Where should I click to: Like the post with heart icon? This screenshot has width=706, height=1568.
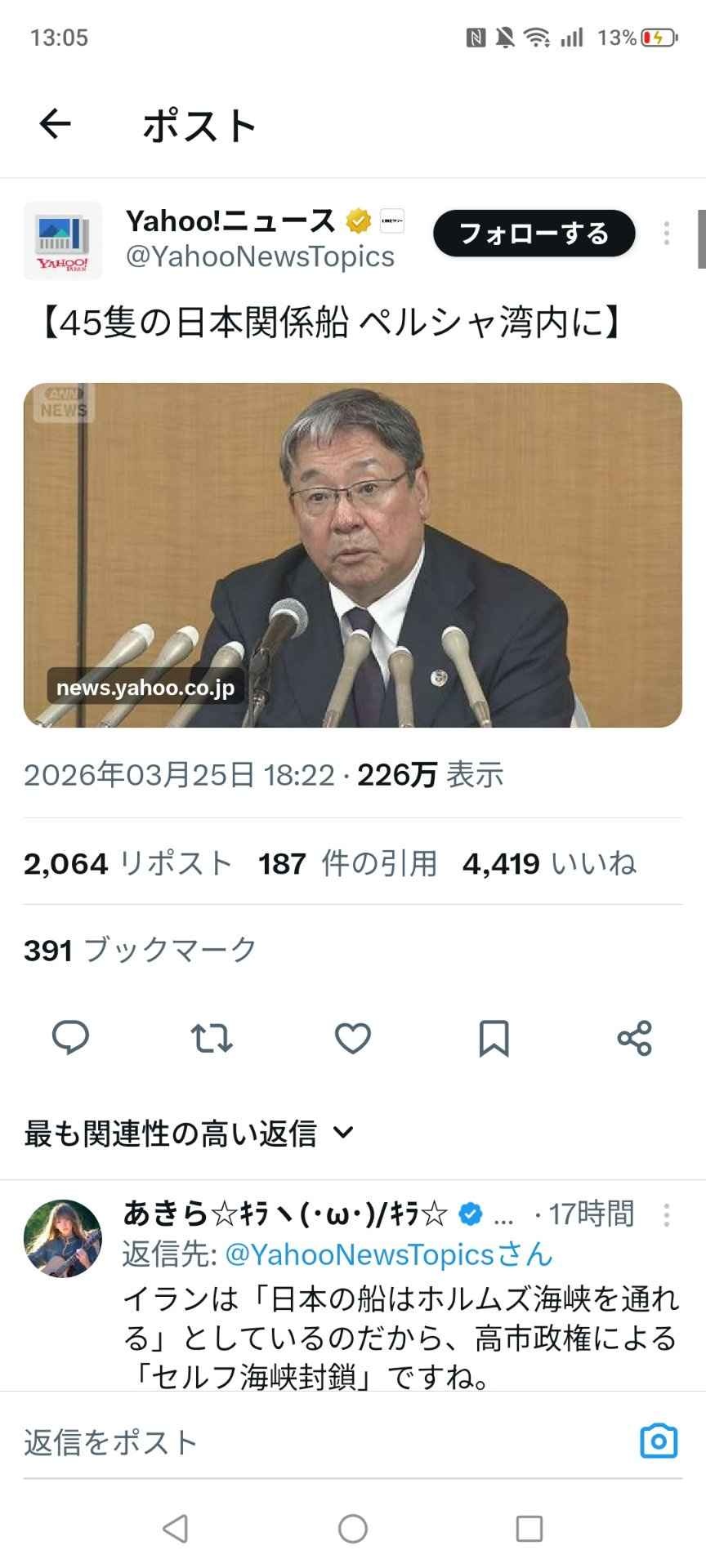coord(353,1038)
